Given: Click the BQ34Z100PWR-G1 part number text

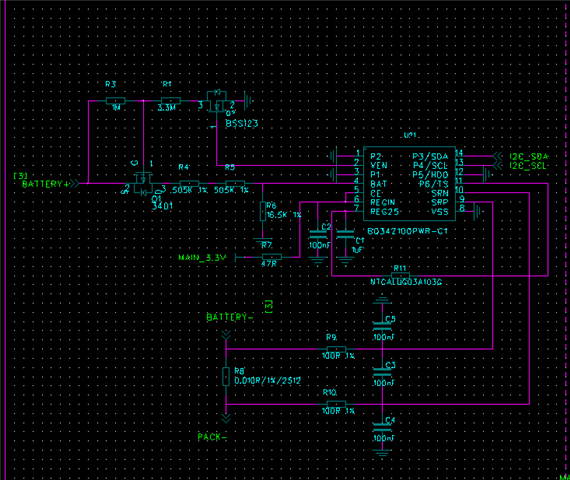Looking at the screenshot, I should click(x=407, y=231).
